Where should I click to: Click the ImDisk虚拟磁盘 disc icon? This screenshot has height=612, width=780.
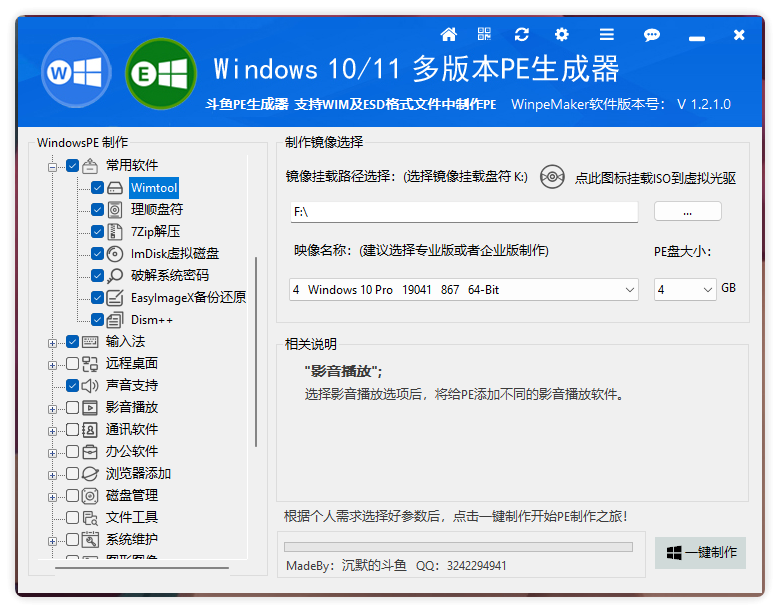coord(115,254)
